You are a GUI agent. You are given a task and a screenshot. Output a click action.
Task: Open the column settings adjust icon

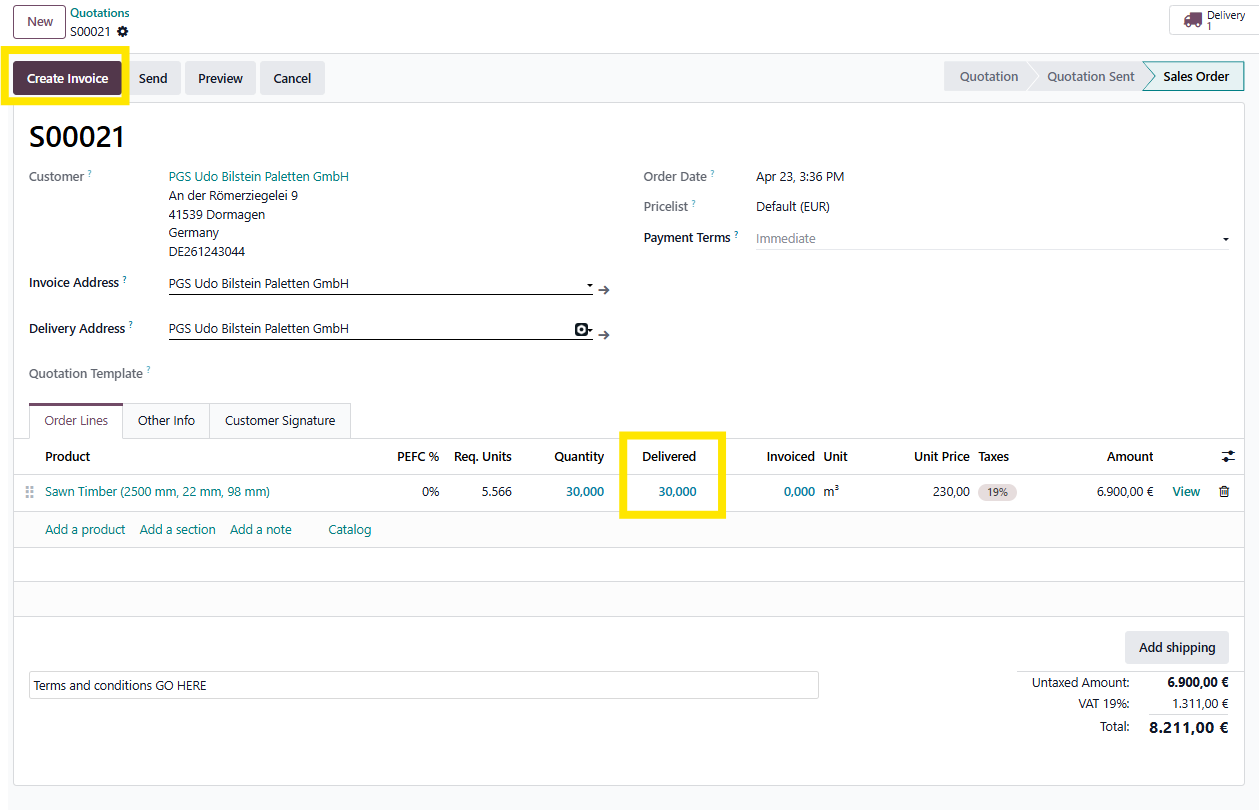[x=1228, y=457]
